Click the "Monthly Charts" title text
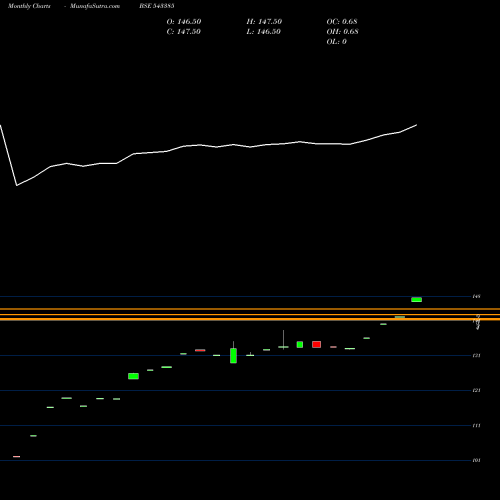 pyautogui.click(x=29, y=6)
